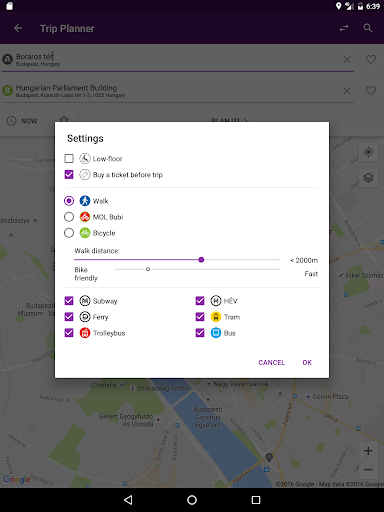Cancel the Settings dialog
The image size is (384, 512).
(x=272, y=362)
